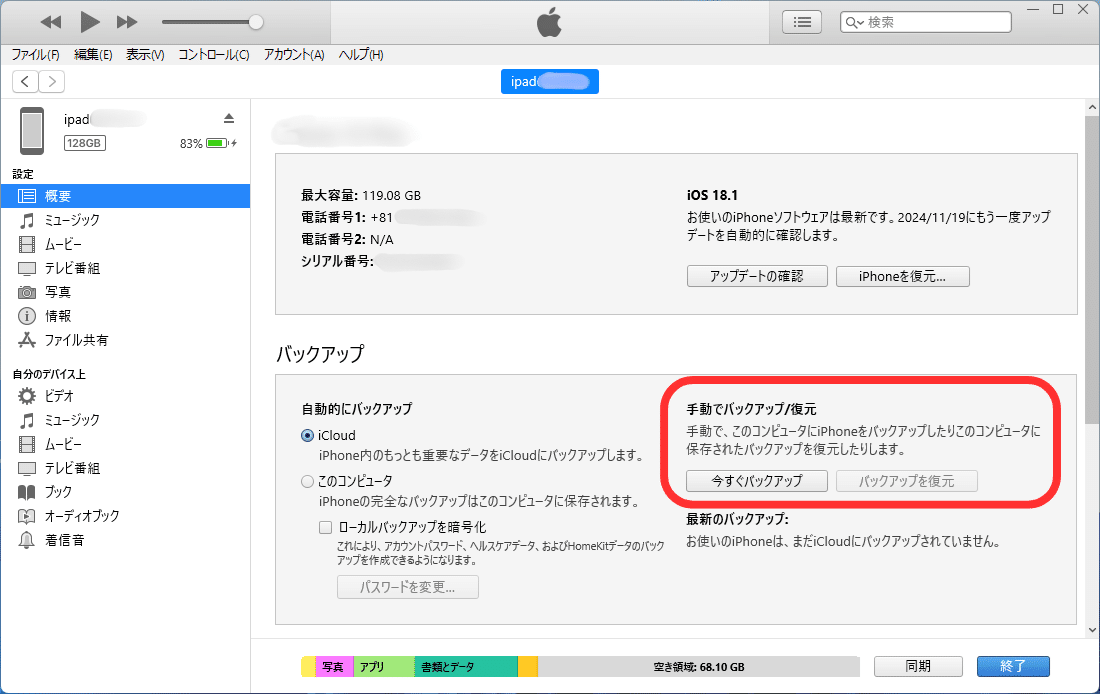Screen dimensions: 1100x694
Task: Select the このコンピュータ radio button
Action: pos(307,481)
